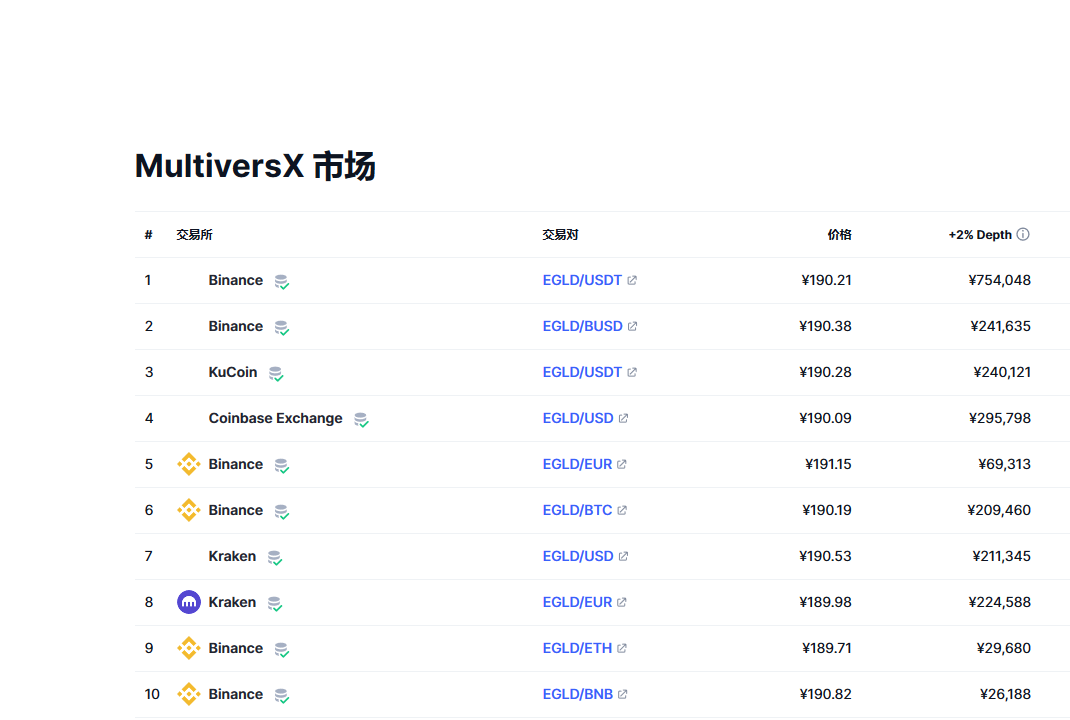Click verified reserve icon in row 6 Binance
This screenshot has height=720, width=1070.
coord(281,511)
